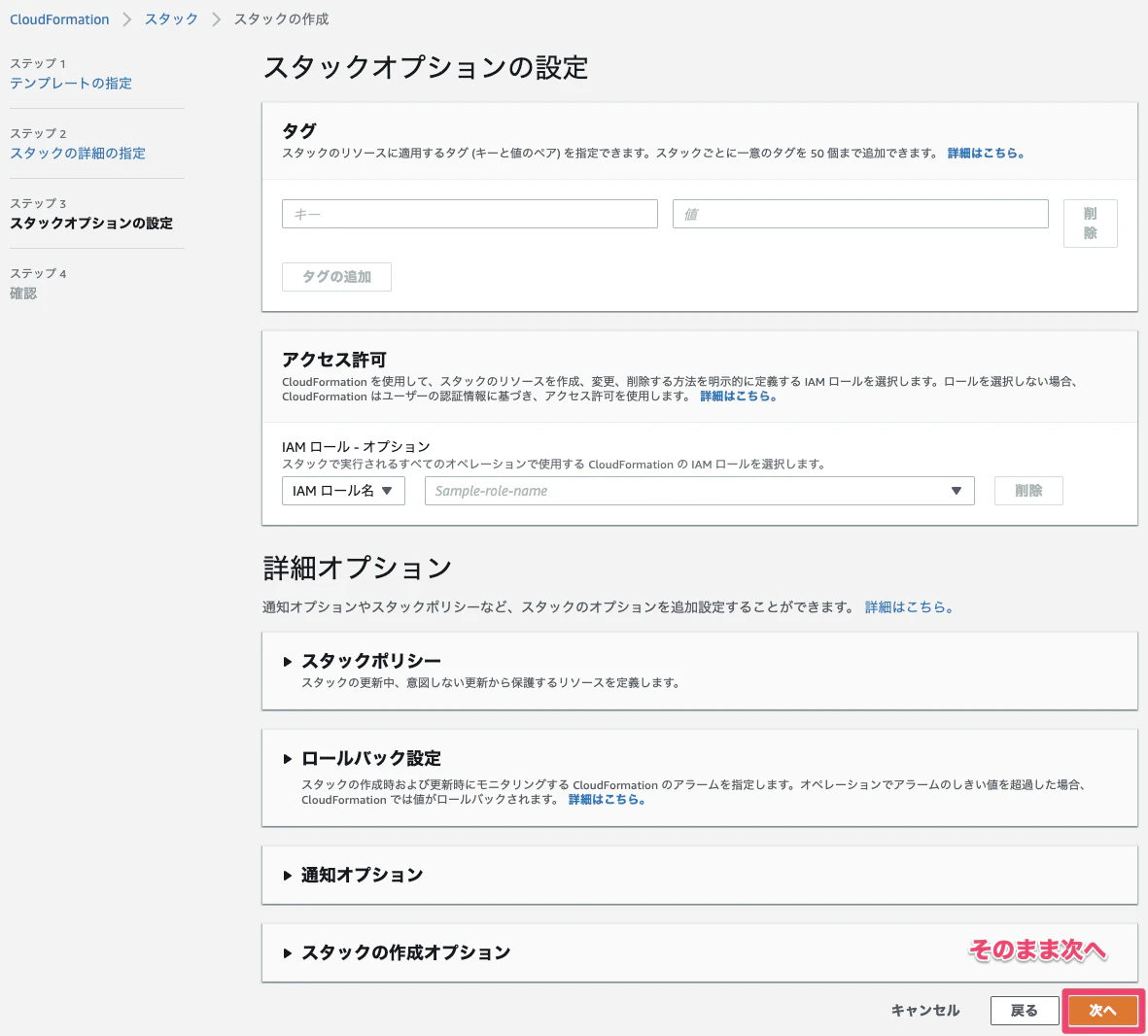Go to step 2 スタックの詳細の指定
This screenshot has height=1036, width=1148.
78,153
